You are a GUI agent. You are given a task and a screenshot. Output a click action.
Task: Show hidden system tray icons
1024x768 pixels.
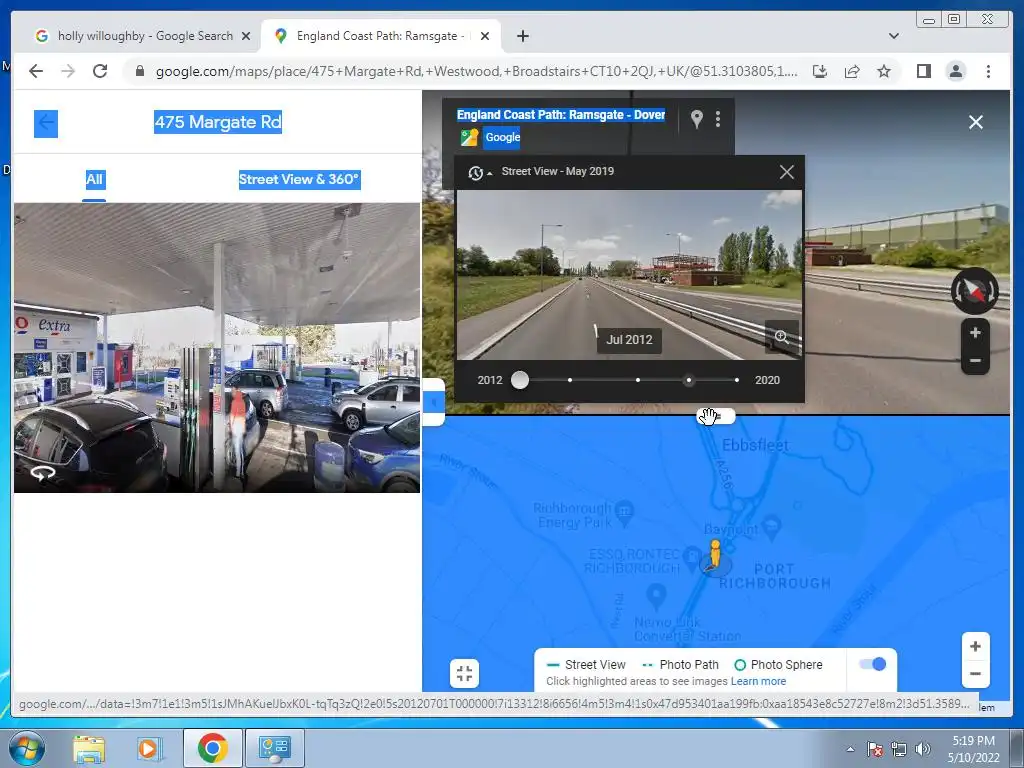point(850,749)
